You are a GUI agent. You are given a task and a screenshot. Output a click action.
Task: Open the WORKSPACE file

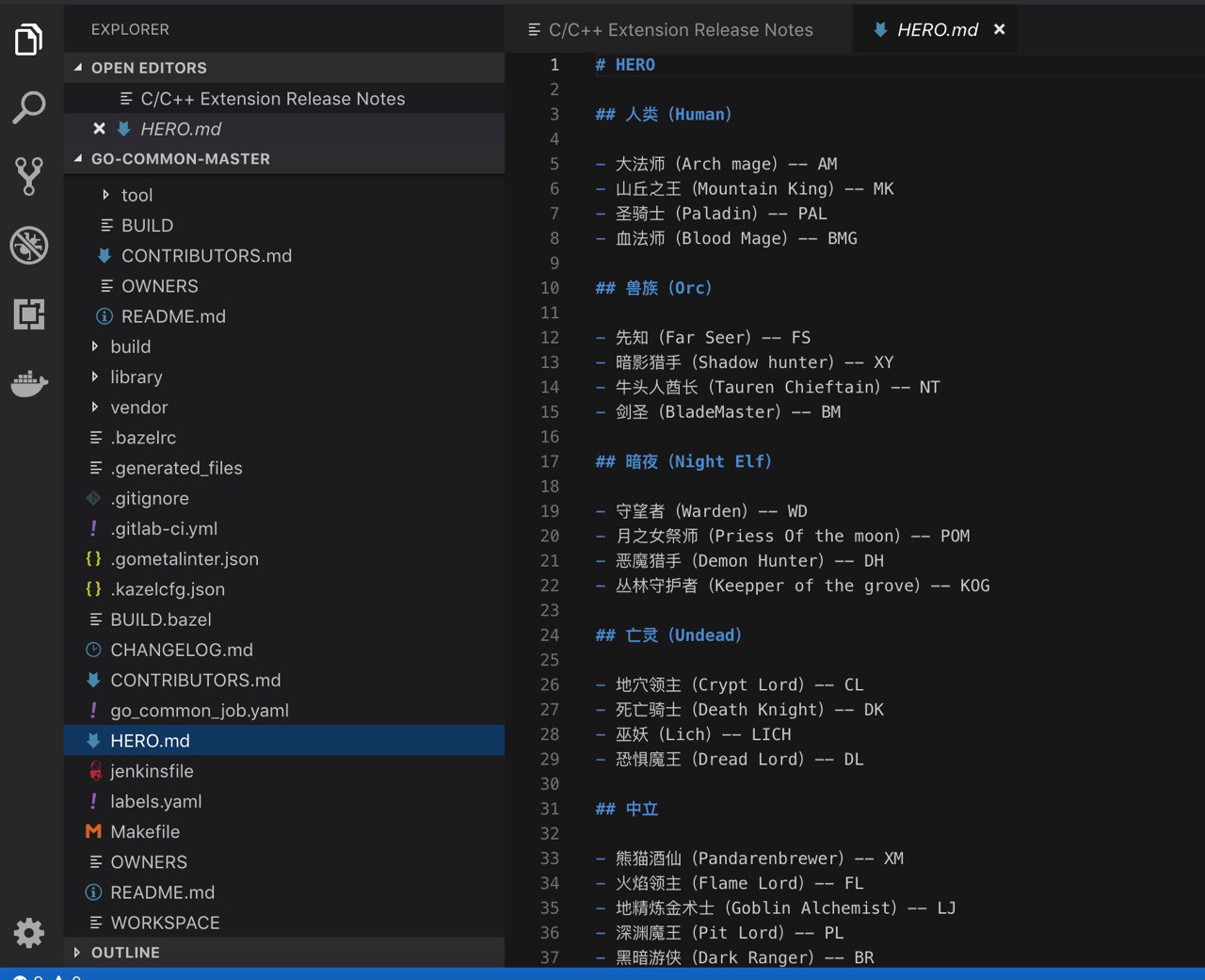coord(283,922)
